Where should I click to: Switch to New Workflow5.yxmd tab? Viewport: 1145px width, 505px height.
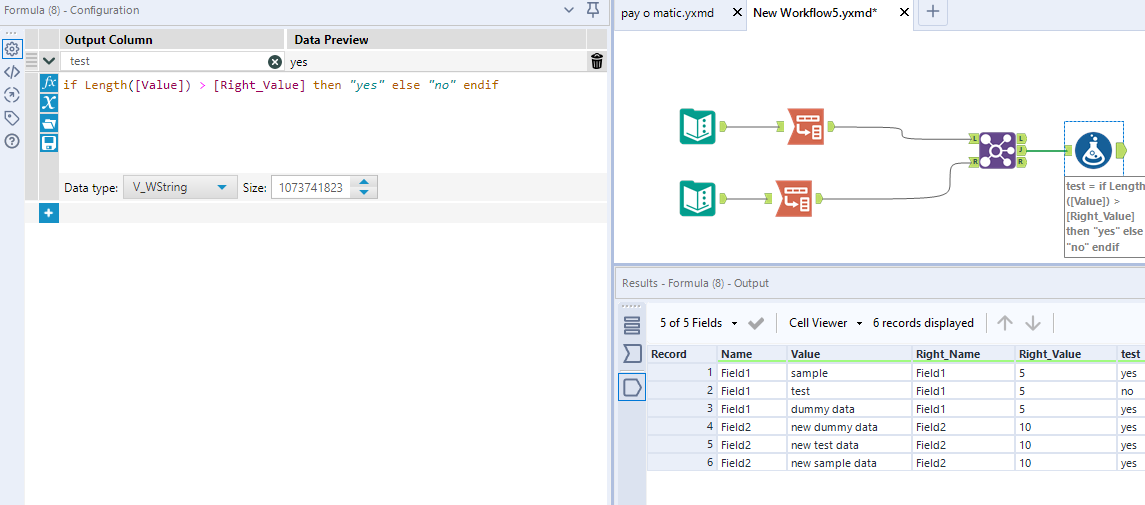coord(815,13)
